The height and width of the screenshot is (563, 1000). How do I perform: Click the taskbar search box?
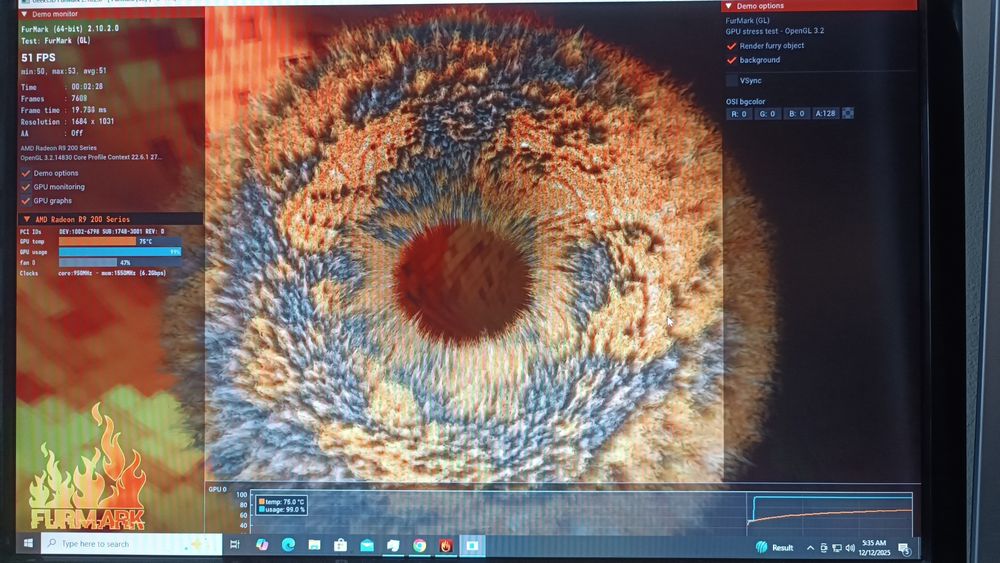[x=131, y=544]
